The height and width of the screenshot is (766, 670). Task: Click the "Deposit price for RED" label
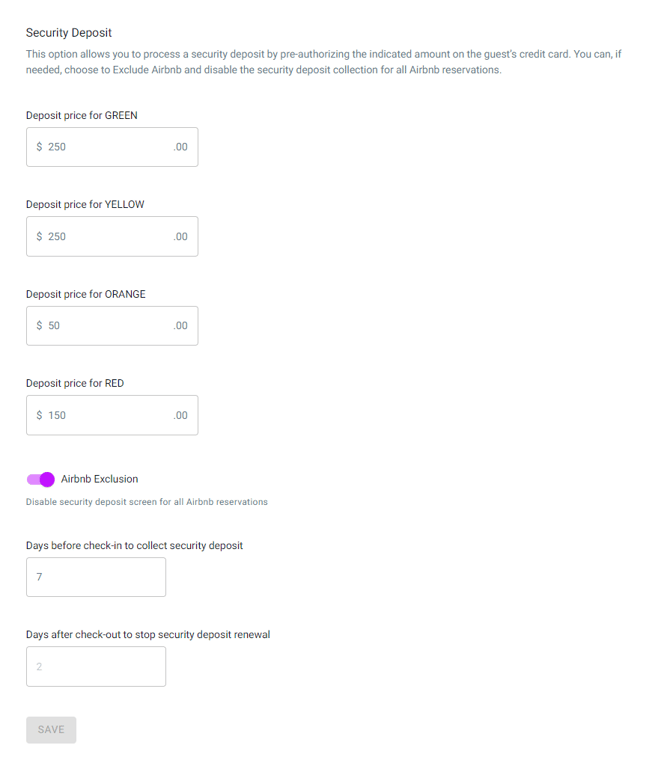click(x=75, y=383)
